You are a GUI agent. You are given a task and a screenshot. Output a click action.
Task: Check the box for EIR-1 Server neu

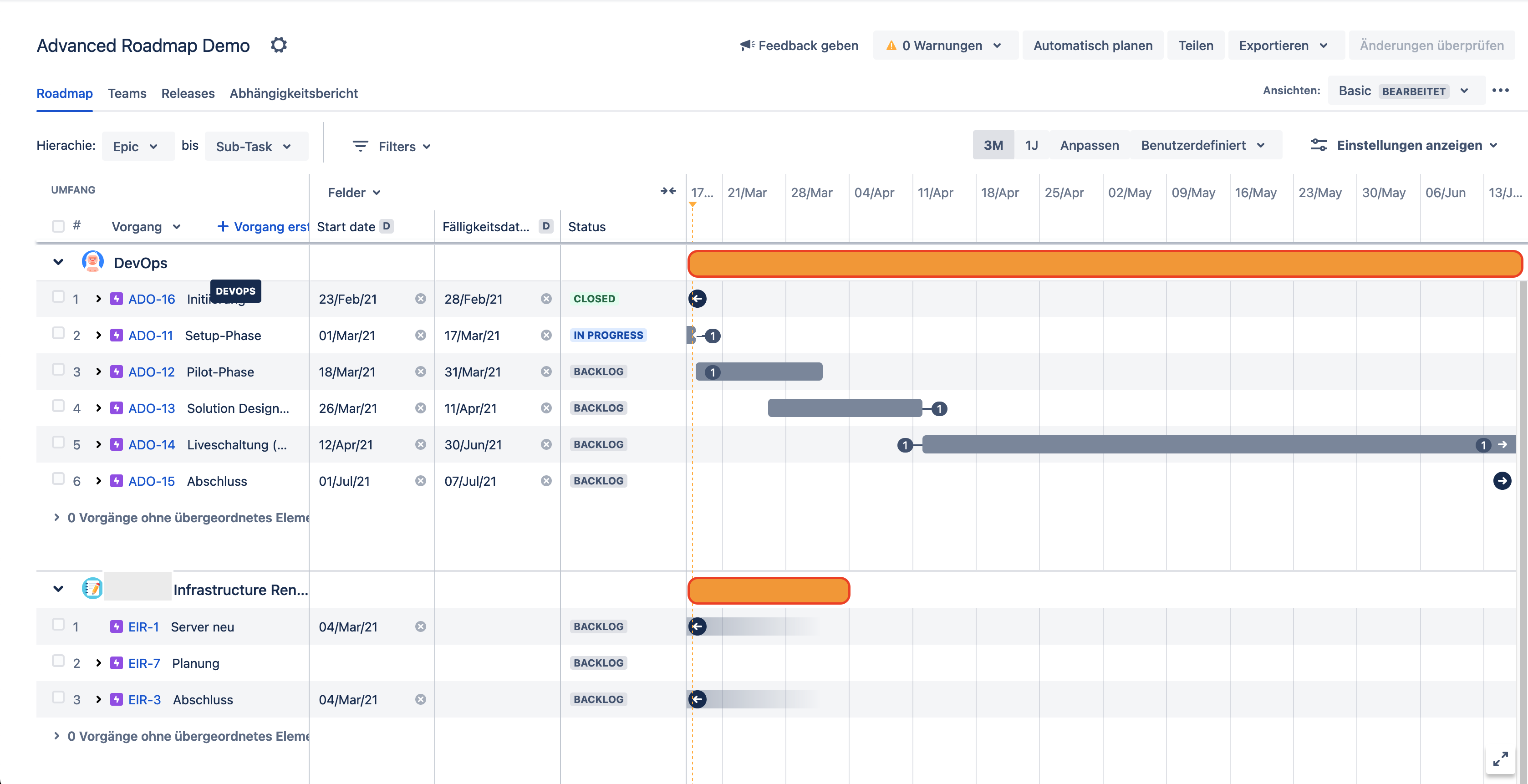tap(58, 625)
